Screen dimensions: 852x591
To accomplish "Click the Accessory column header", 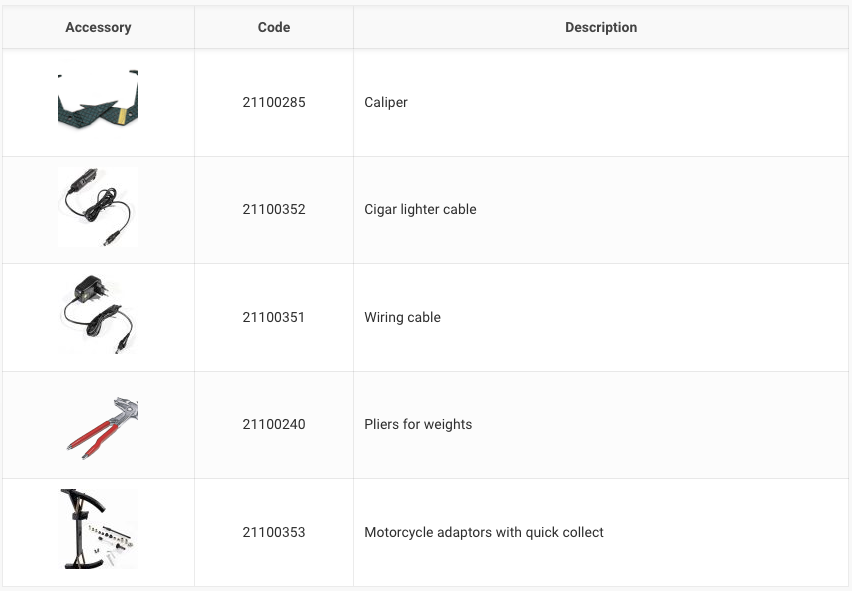I will [x=98, y=27].
